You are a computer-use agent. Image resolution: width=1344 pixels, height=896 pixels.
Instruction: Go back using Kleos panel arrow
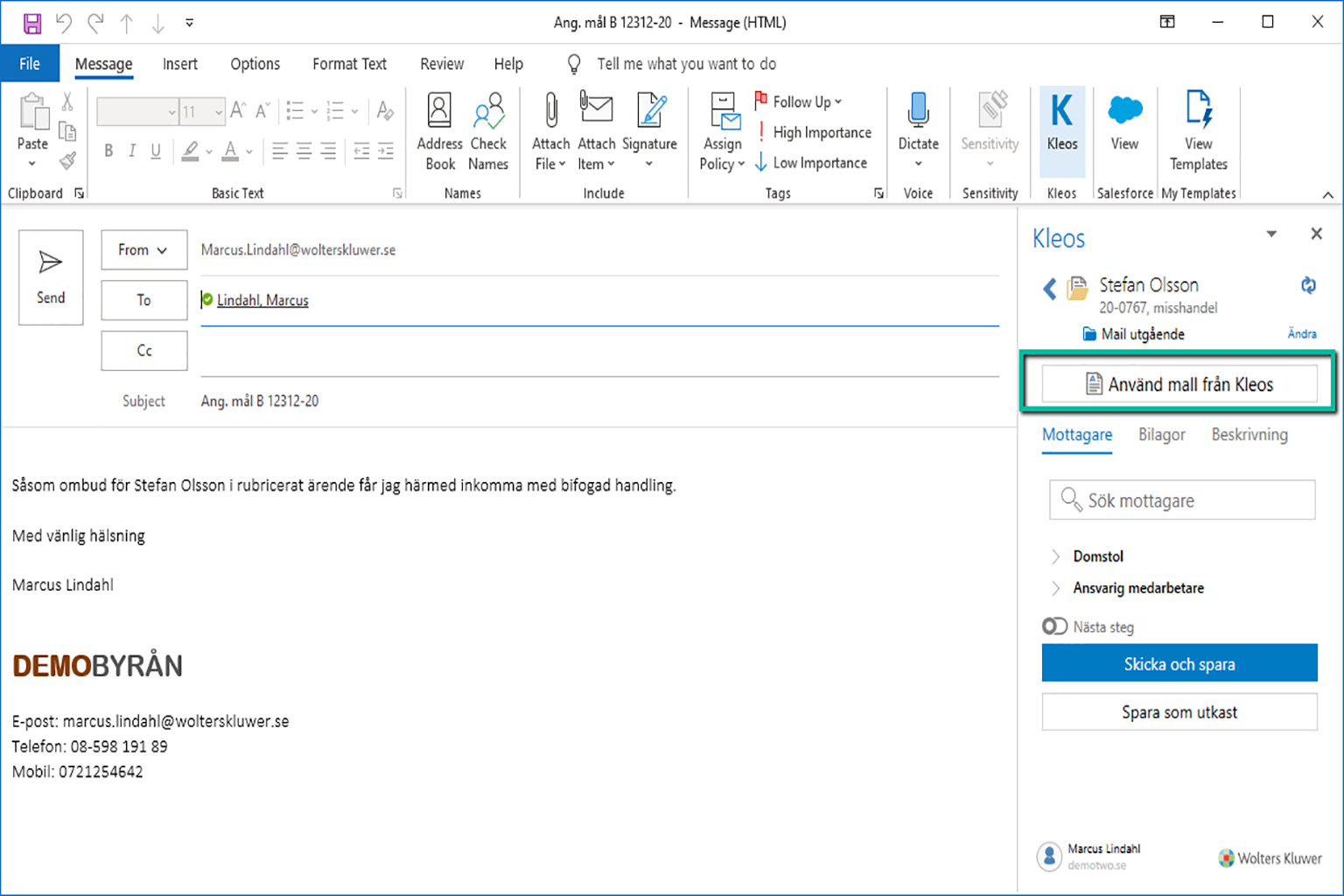click(x=1049, y=289)
